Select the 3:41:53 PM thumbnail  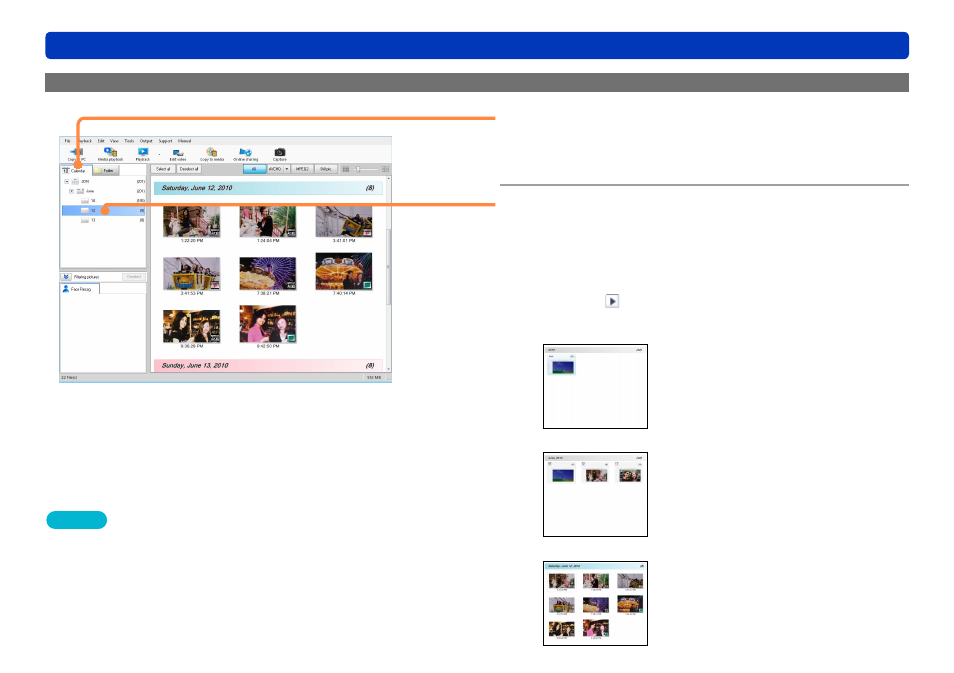click(192, 273)
